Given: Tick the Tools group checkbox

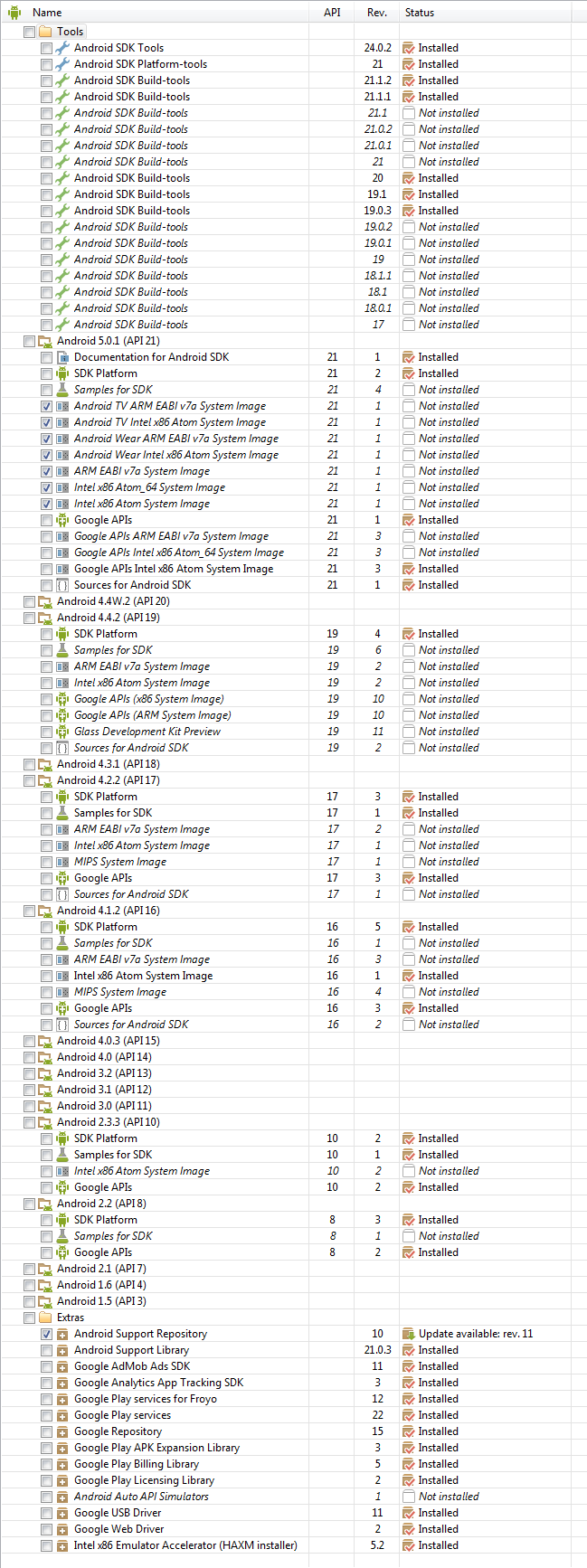Looking at the screenshot, I should pyautogui.click(x=29, y=32).
